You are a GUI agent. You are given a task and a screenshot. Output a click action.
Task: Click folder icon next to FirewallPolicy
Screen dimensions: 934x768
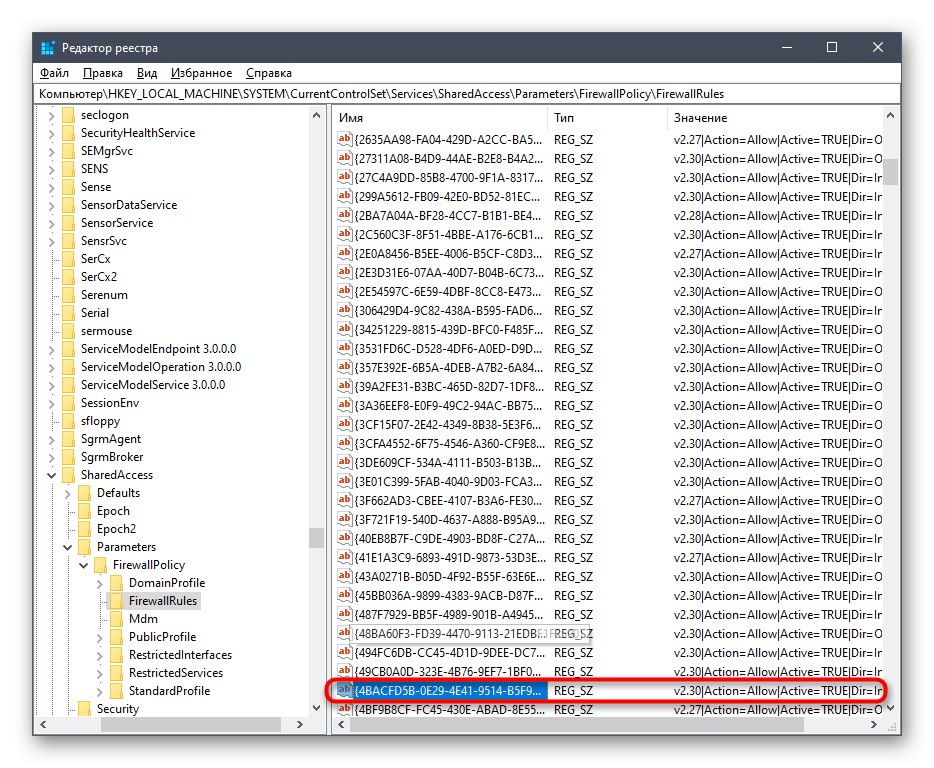(x=101, y=565)
